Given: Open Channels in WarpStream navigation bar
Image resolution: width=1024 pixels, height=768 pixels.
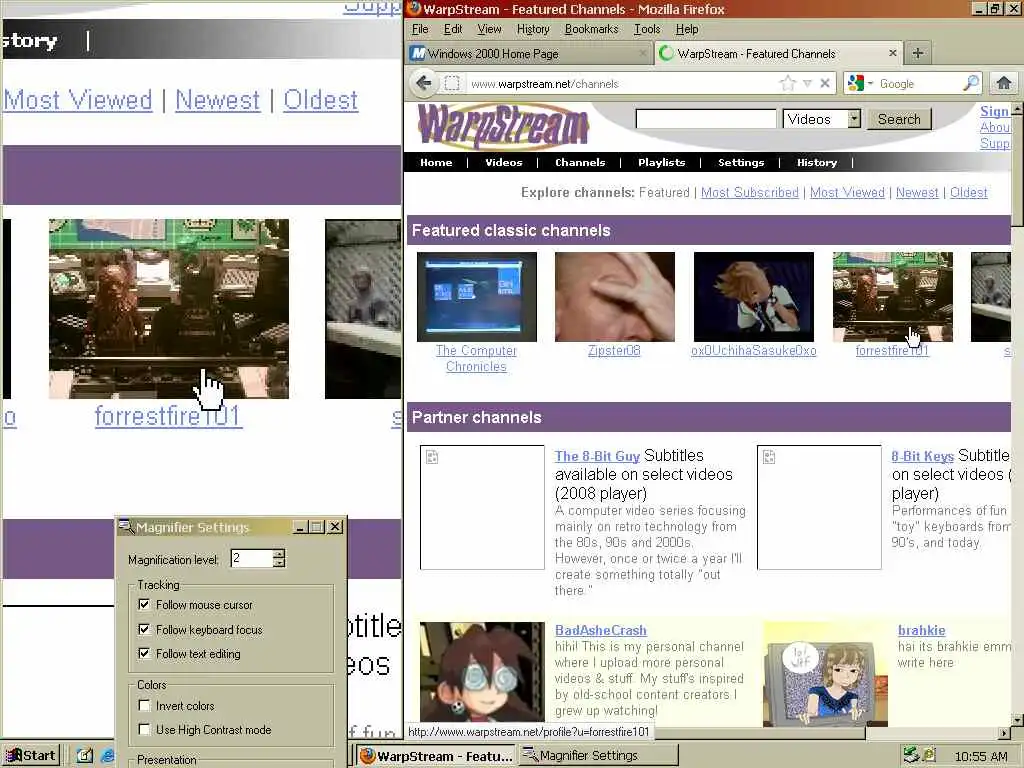Looking at the screenshot, I should tap(580, 163).
